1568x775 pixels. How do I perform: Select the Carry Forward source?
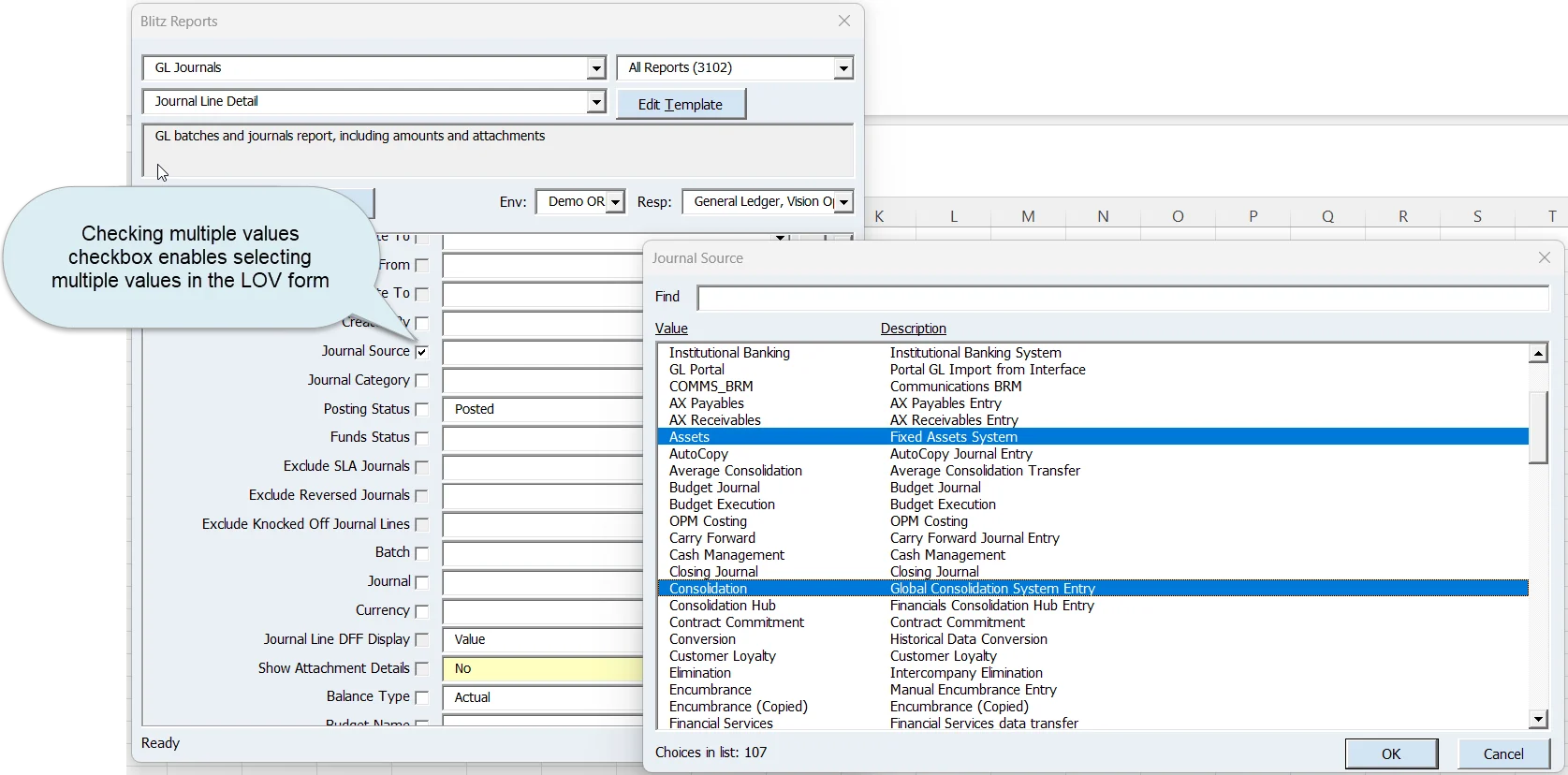point(1093,538)
